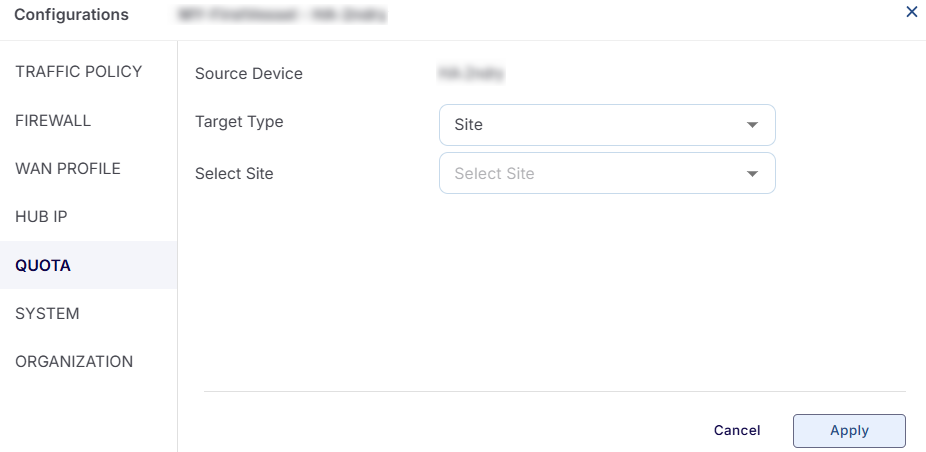
Task: Click the Select Site label text
Action: pyautogui.click(x=234, y=174)
